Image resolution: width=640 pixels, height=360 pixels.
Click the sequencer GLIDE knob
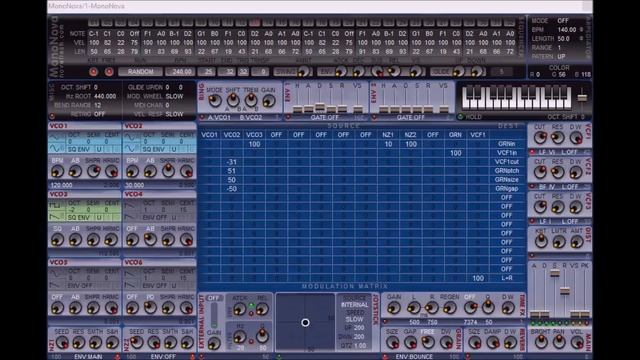tap(458, 72)
